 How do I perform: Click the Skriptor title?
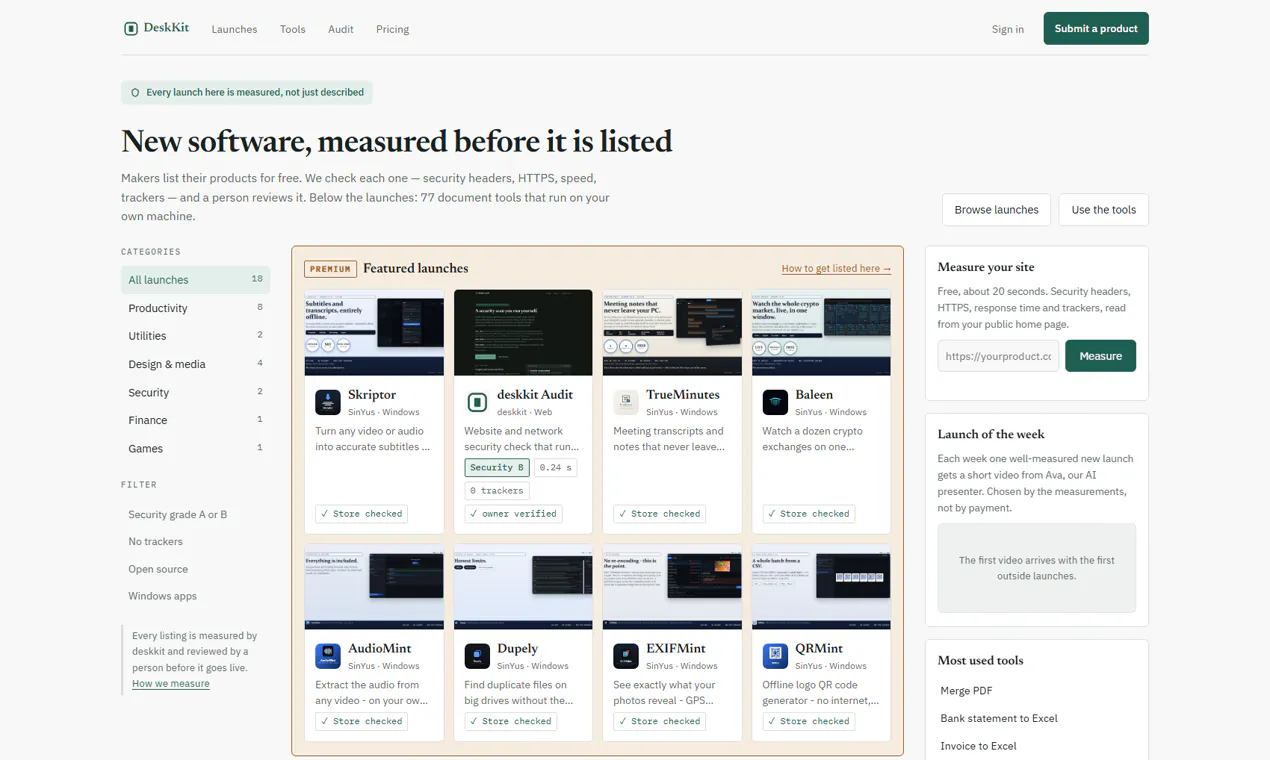click(372, 395)
